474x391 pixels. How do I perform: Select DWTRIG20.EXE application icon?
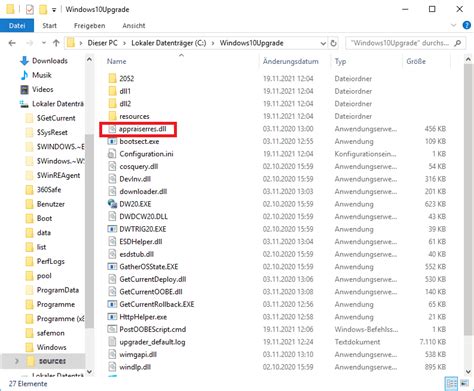pyautogui.click(x=112, y=229)
